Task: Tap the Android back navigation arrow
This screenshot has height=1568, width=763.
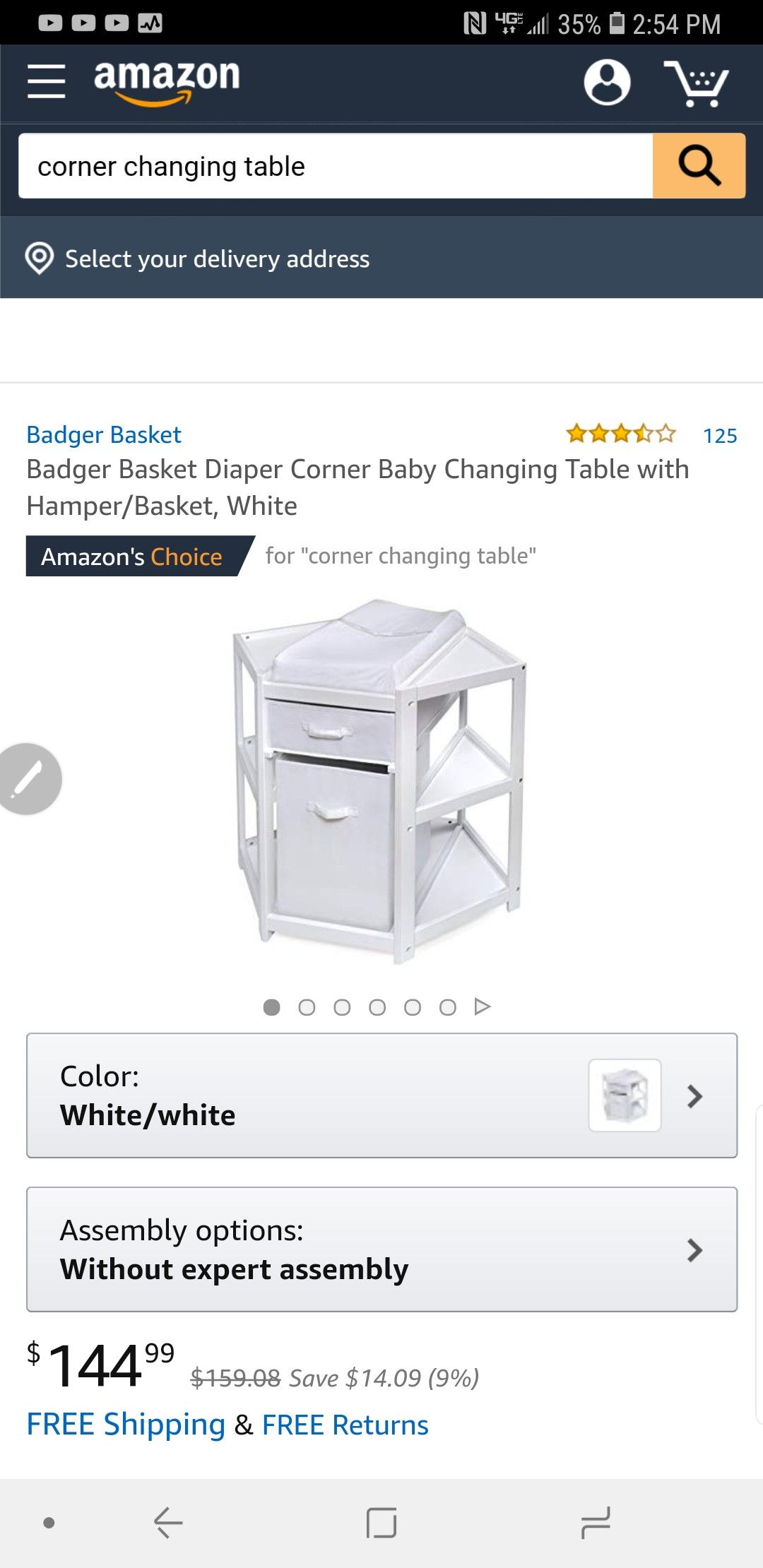Action: click(168, 1522)
